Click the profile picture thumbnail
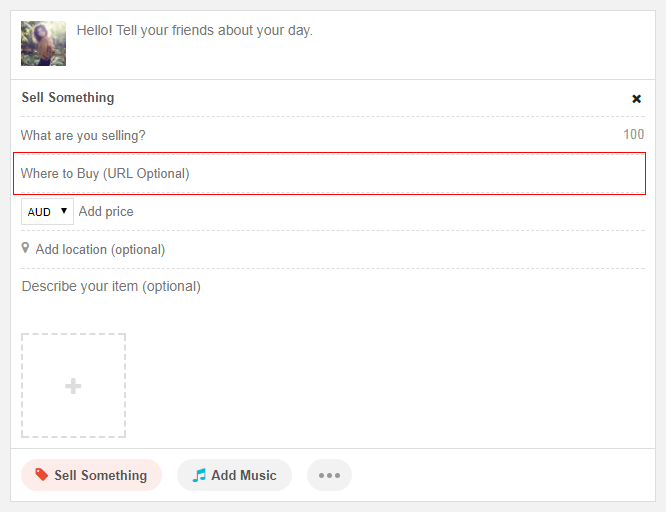Screen dimensions: 667x512 coord(43,43)
